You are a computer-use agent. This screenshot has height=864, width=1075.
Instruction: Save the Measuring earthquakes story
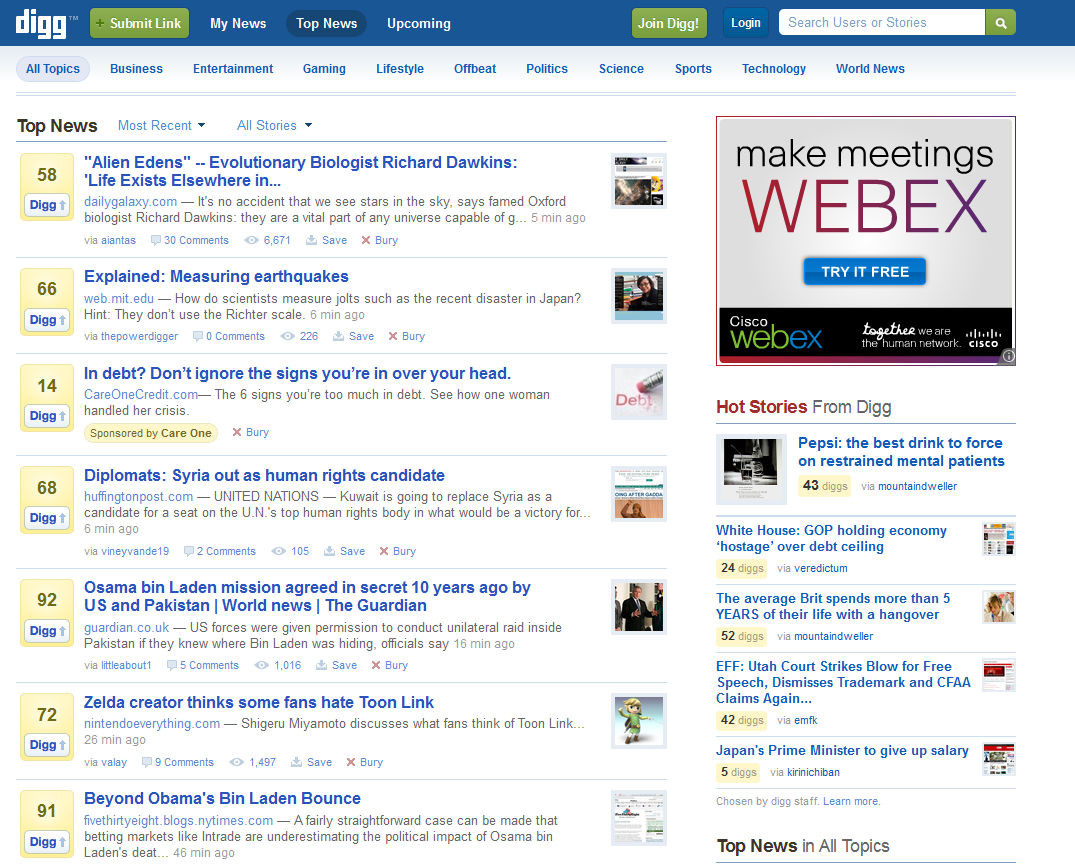click(x=353, y=336)
